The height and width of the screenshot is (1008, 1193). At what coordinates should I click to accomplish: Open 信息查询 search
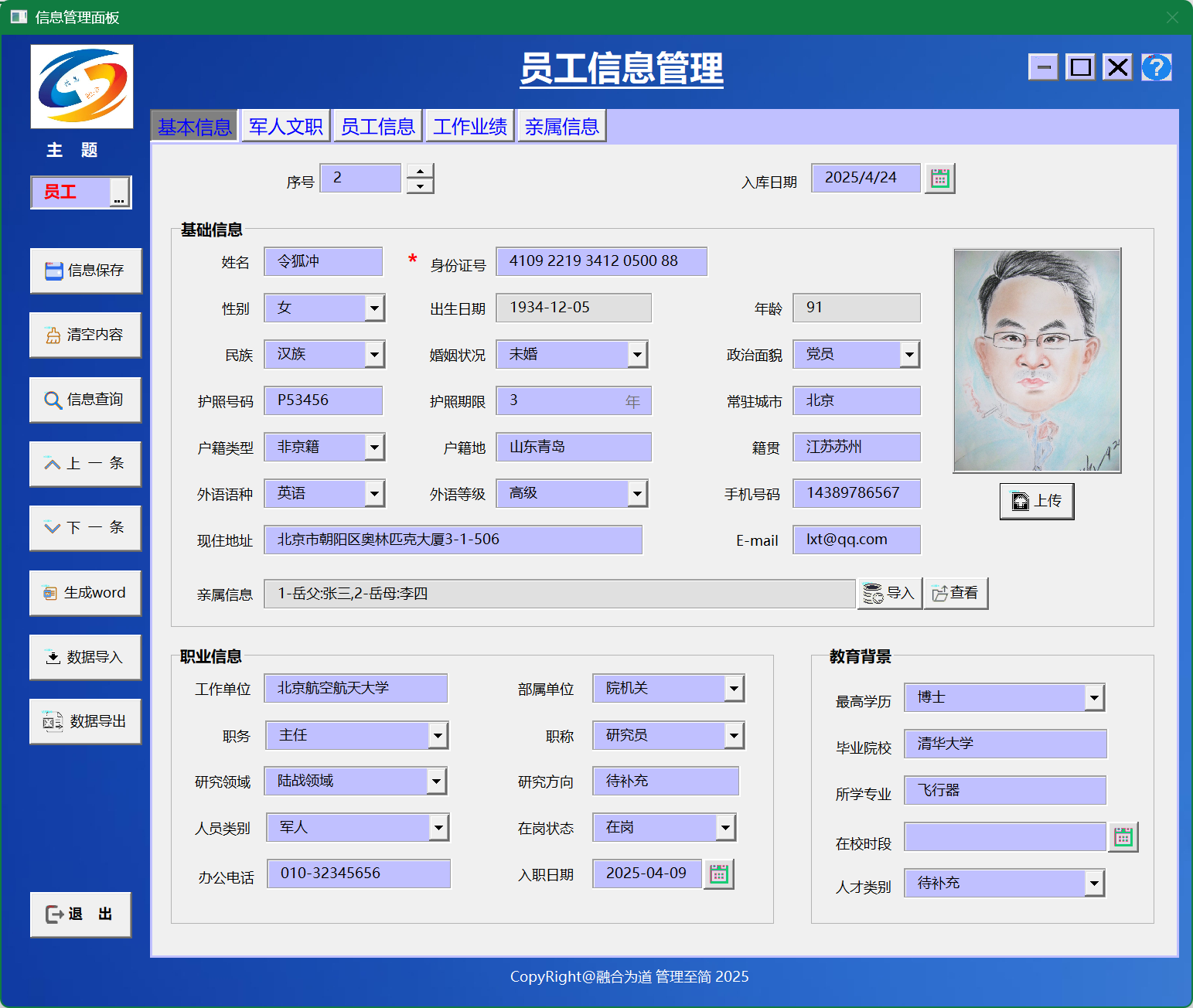tap(86, 400)
